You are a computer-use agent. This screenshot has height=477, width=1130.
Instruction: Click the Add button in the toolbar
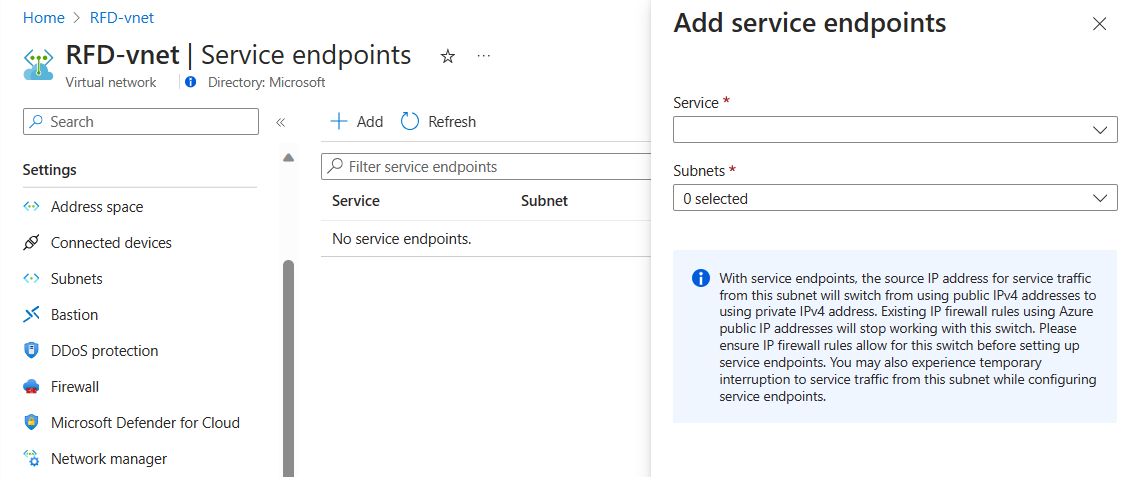pos(357,122)
